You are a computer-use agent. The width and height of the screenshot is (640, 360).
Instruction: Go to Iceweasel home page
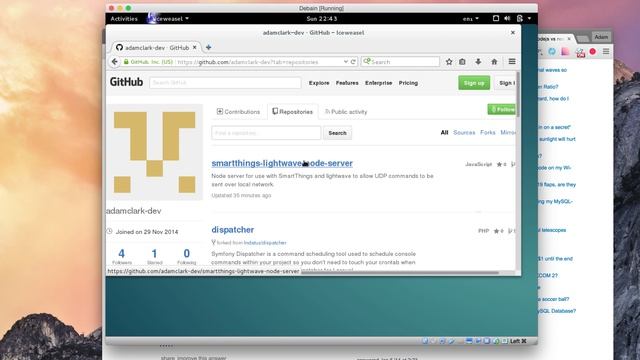pyautogui.click(x=494, y=62)
